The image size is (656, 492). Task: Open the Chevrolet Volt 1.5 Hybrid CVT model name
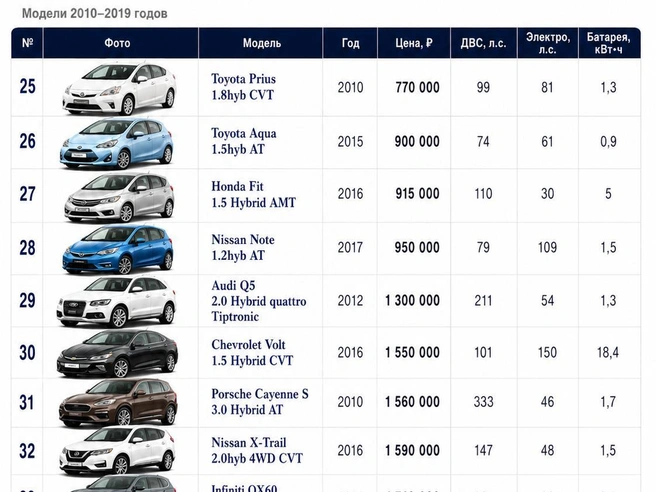[x=252, y=352]
